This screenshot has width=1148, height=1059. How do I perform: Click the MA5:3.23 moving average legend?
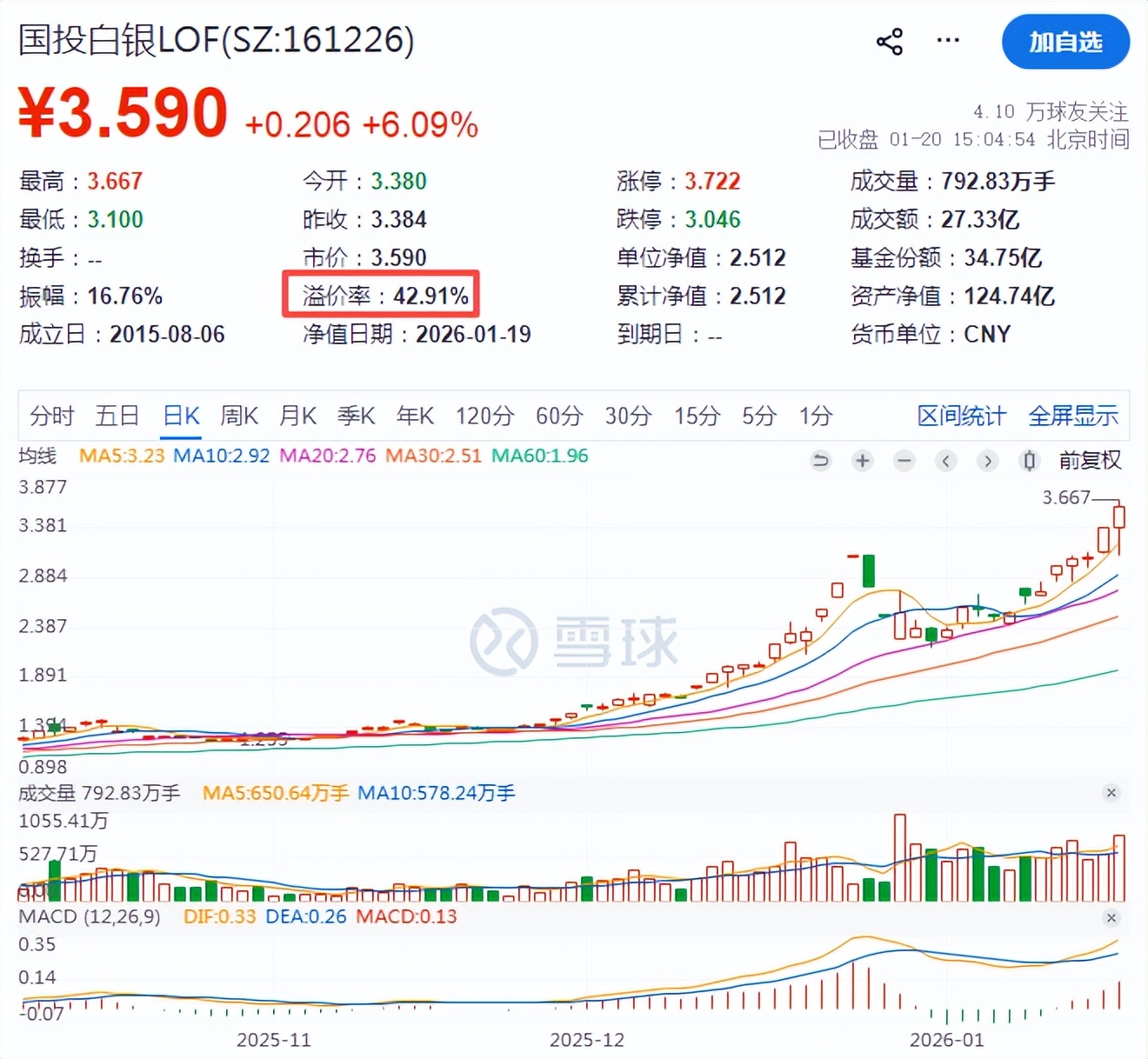coord(122,456)
